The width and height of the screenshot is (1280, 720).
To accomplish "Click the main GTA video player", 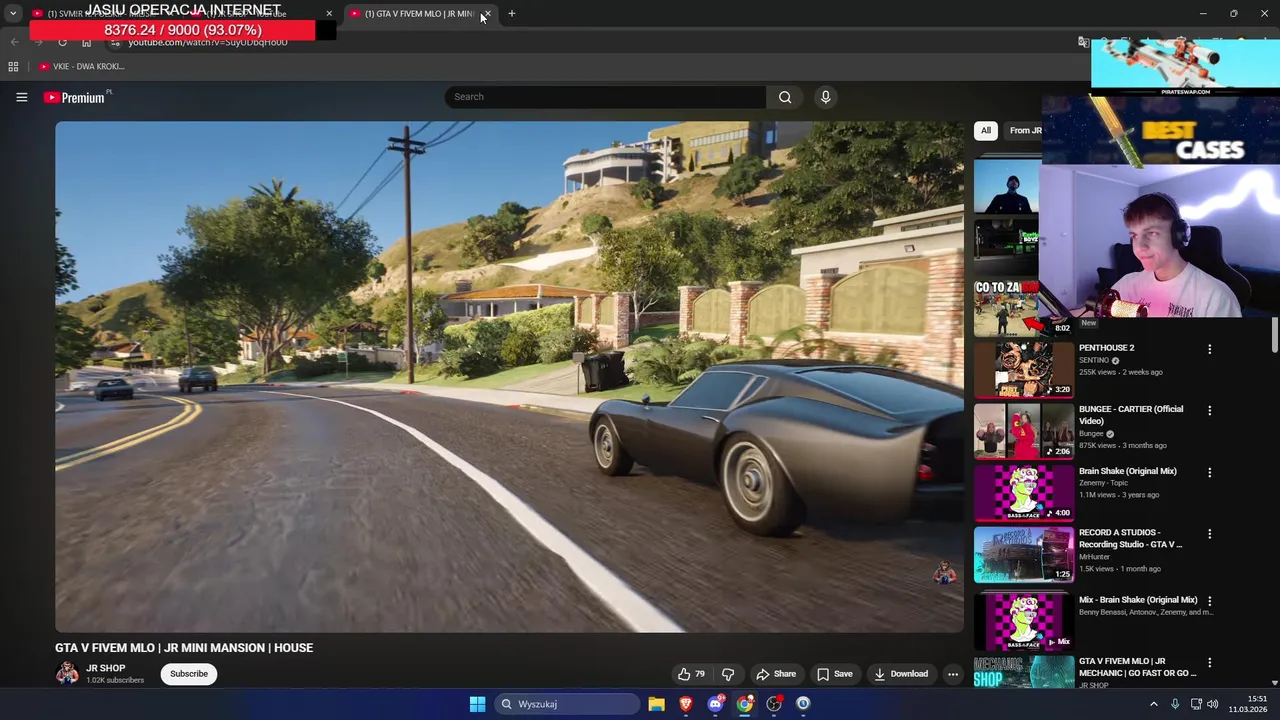I will pyautogui.click(x=509, y=377).
